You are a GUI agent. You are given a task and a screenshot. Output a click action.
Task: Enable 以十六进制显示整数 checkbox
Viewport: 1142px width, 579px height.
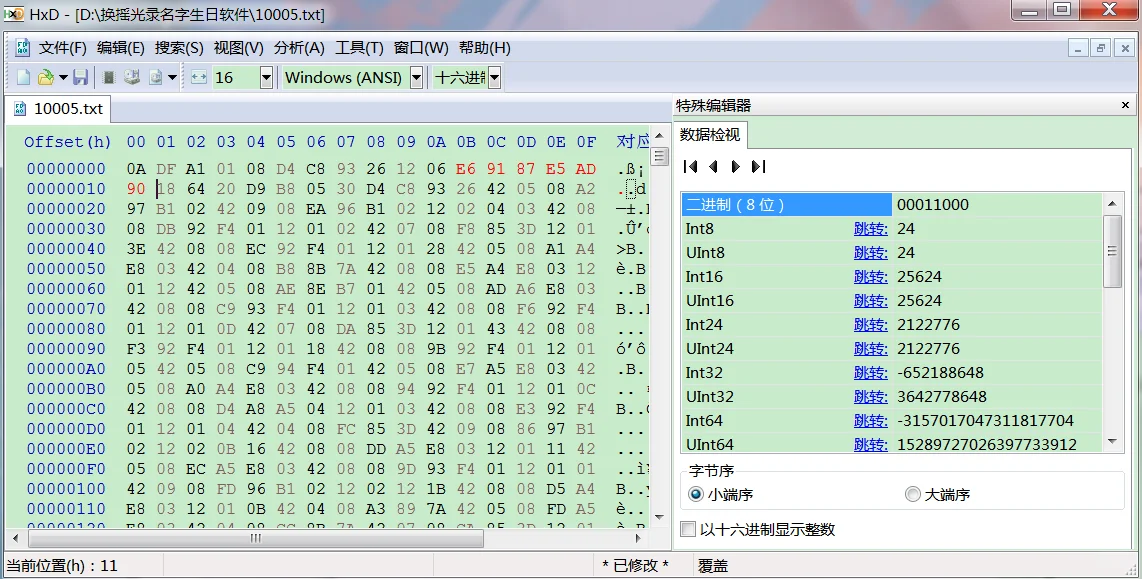pyautogui.click(x=687, y=528)
